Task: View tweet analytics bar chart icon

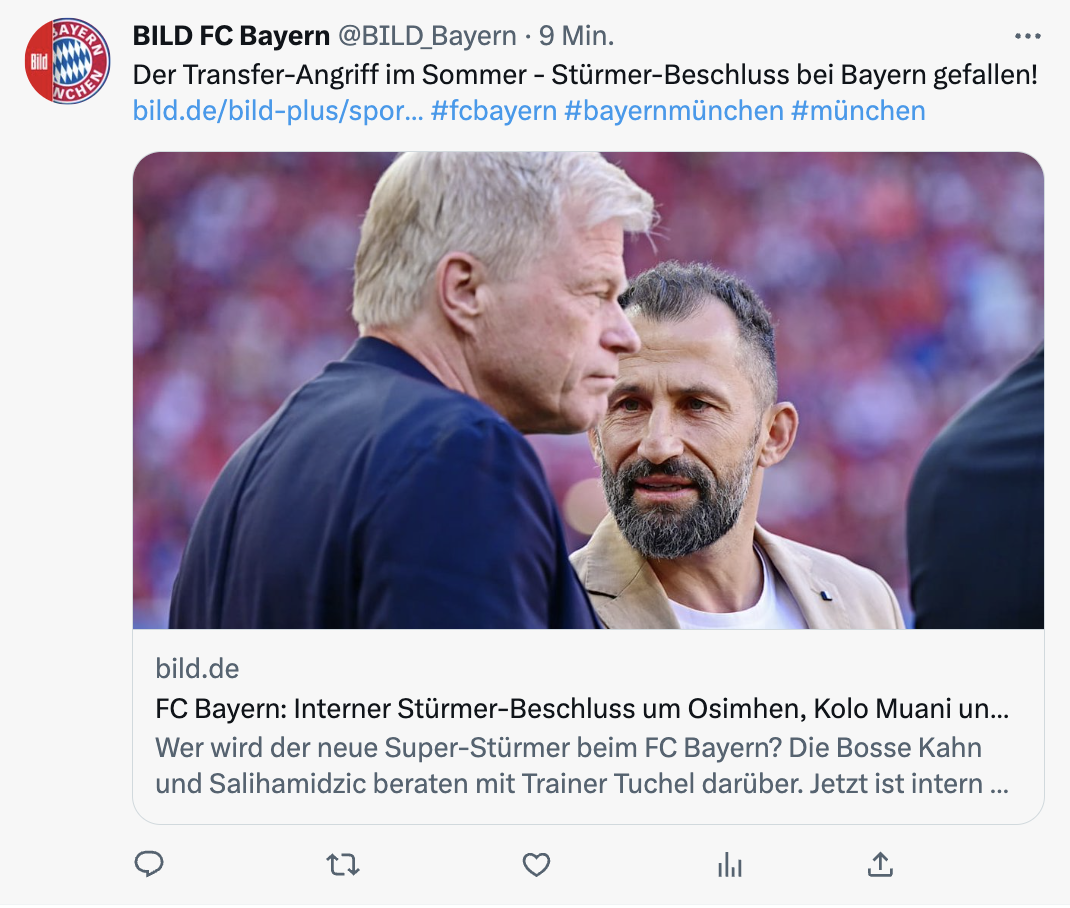Action: pyautogui.click(x=730, y=864)
